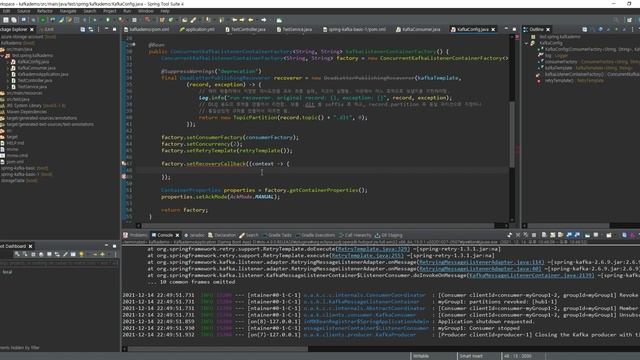Minimize the Package Explorer view
Viewport: 640px width, 360px height.
point(107,29)
